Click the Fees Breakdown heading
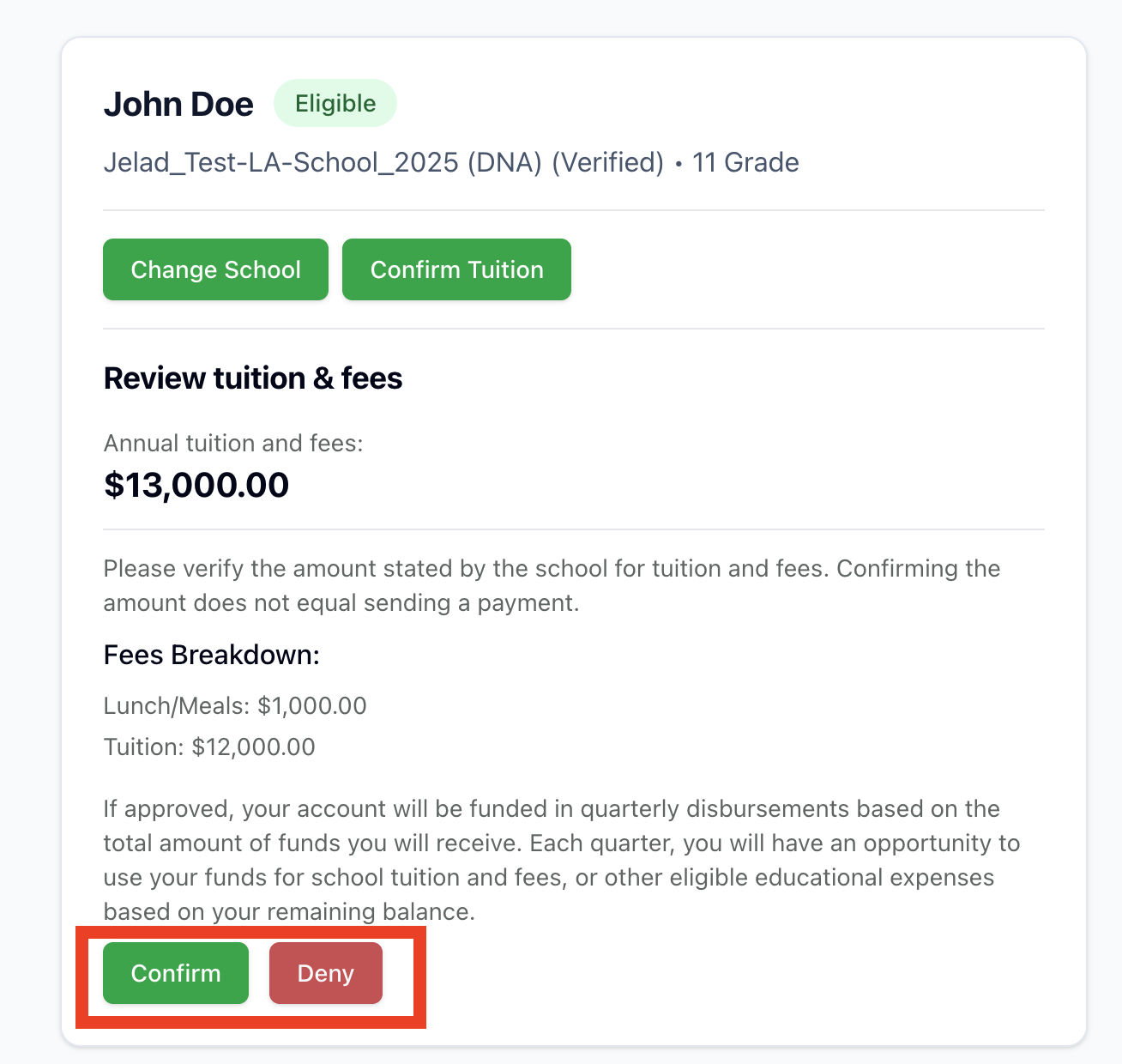Viewport: 1122px width, 1064px height. click(x=211, y=655)
